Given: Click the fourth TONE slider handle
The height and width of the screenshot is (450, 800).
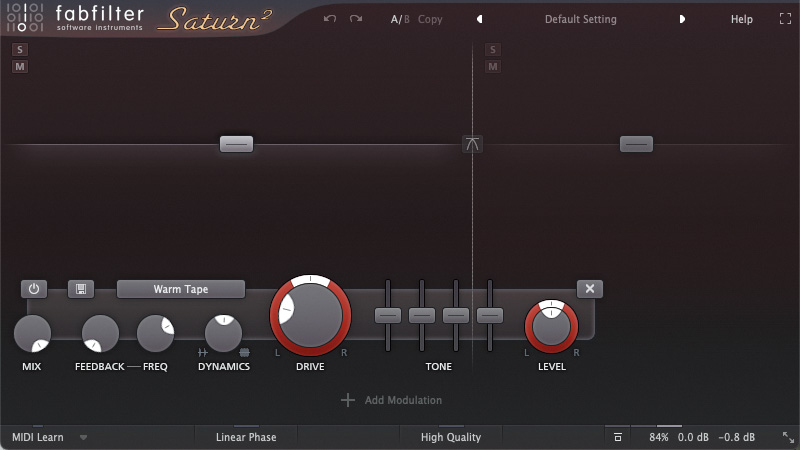Looking at the screenshot, I should 490,315.
